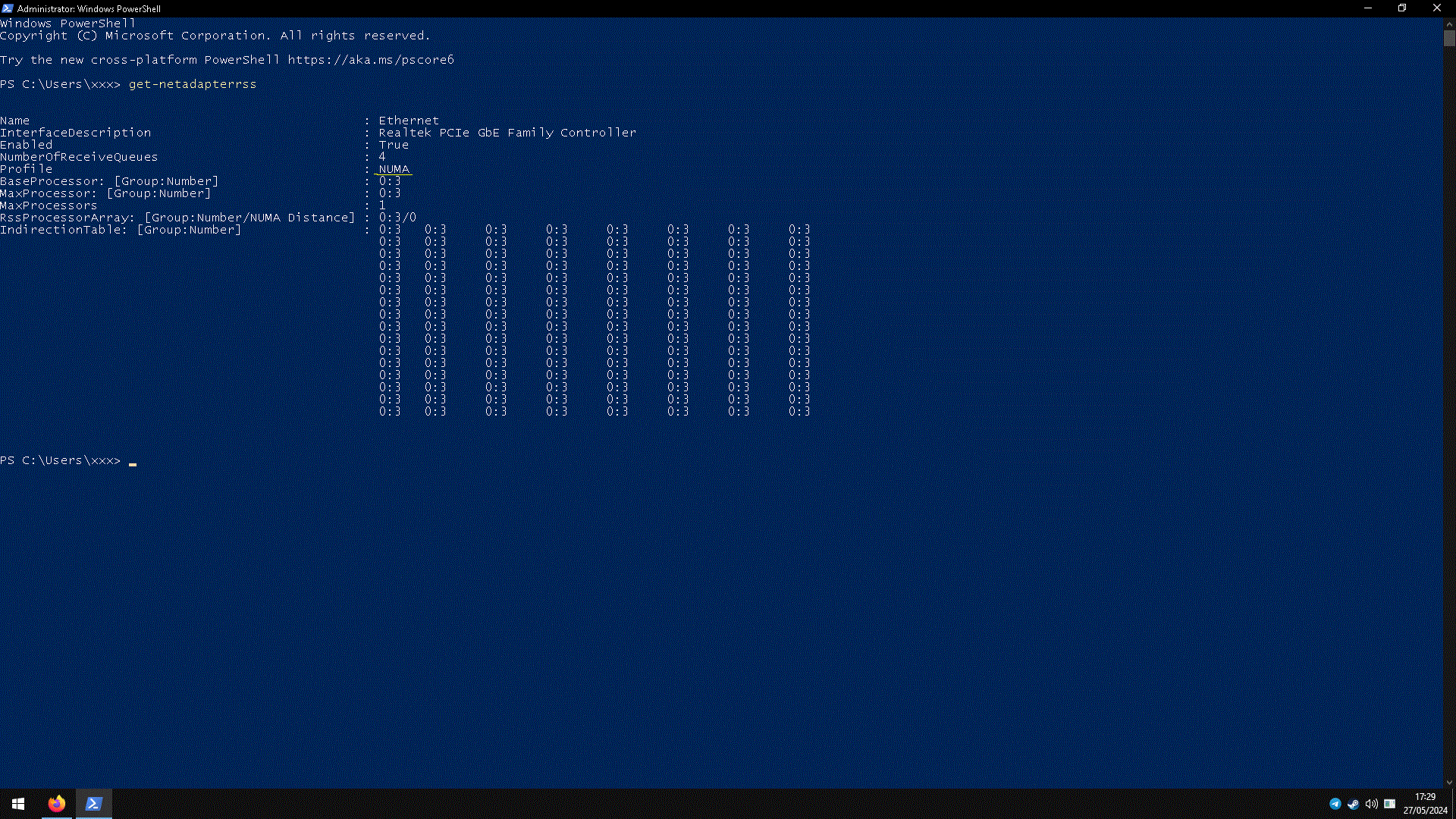The width and height of the screenshot is (1456, 819).
Task: Click the MaxProcessors value '1'
Action: tap(382, 206)
